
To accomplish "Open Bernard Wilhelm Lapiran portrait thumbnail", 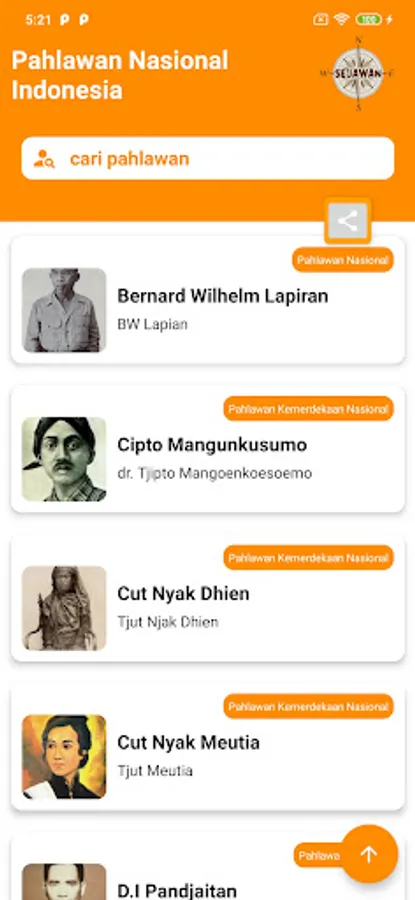I will 64,310.
